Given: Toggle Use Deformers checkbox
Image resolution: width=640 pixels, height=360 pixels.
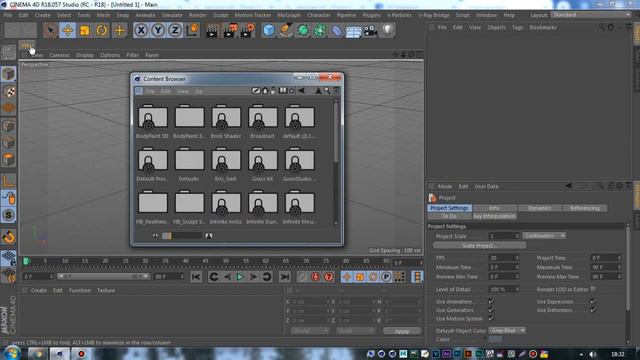Looking at the screenshot, I should point(593,310).
